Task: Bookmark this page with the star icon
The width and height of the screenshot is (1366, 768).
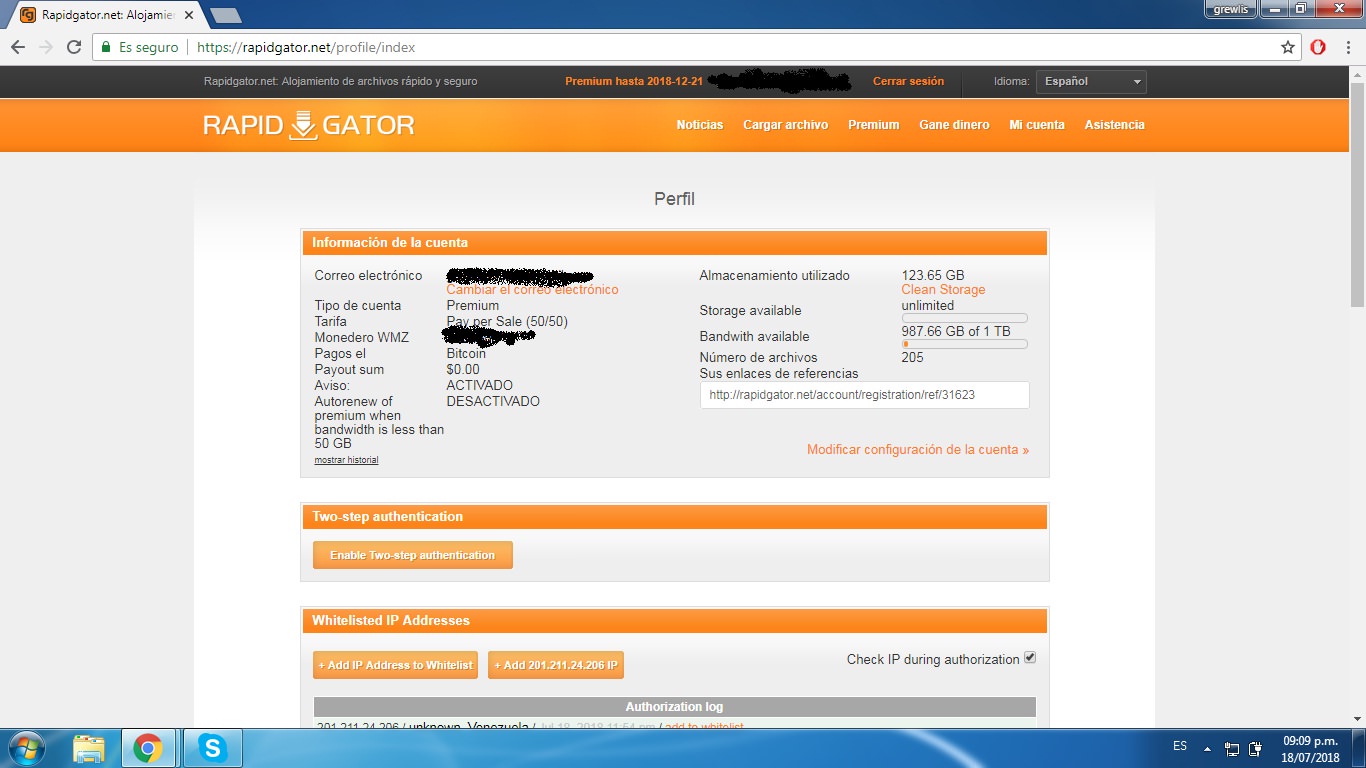Action: [1288, 47]
